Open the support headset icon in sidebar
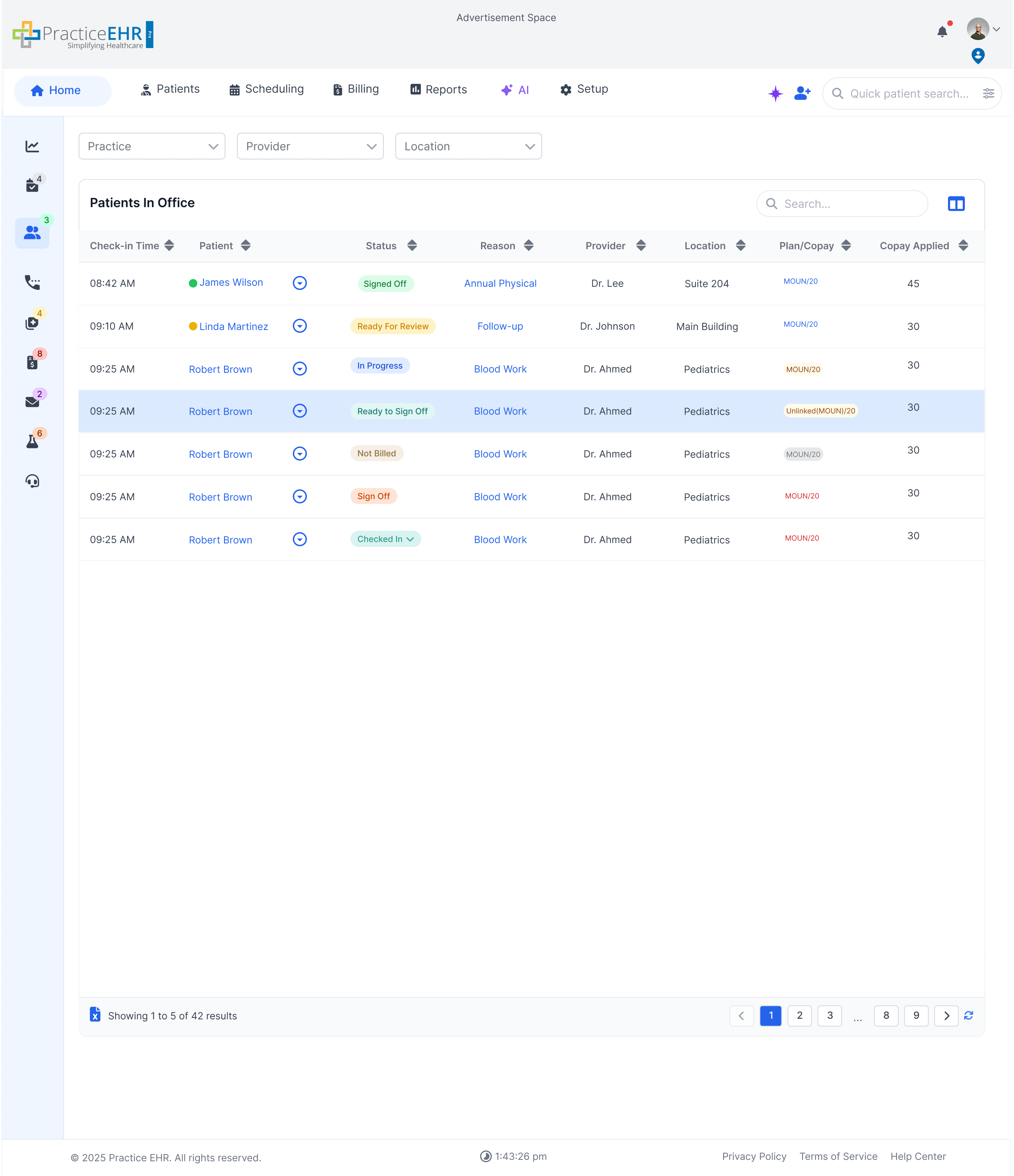 point(32,481)
